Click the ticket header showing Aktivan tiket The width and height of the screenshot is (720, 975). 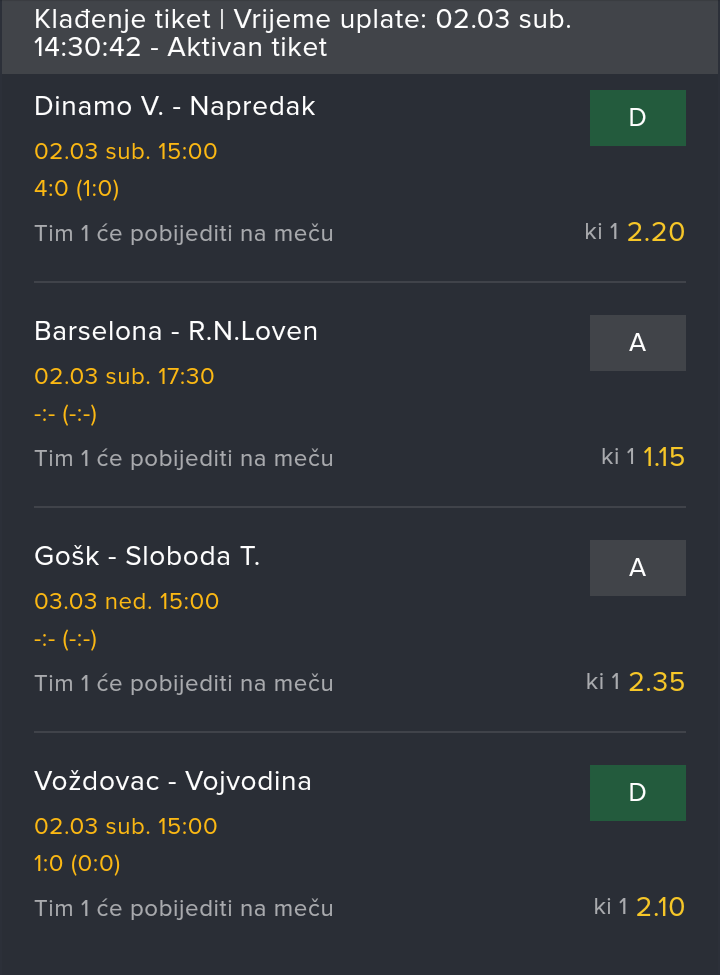pos(300,34)
